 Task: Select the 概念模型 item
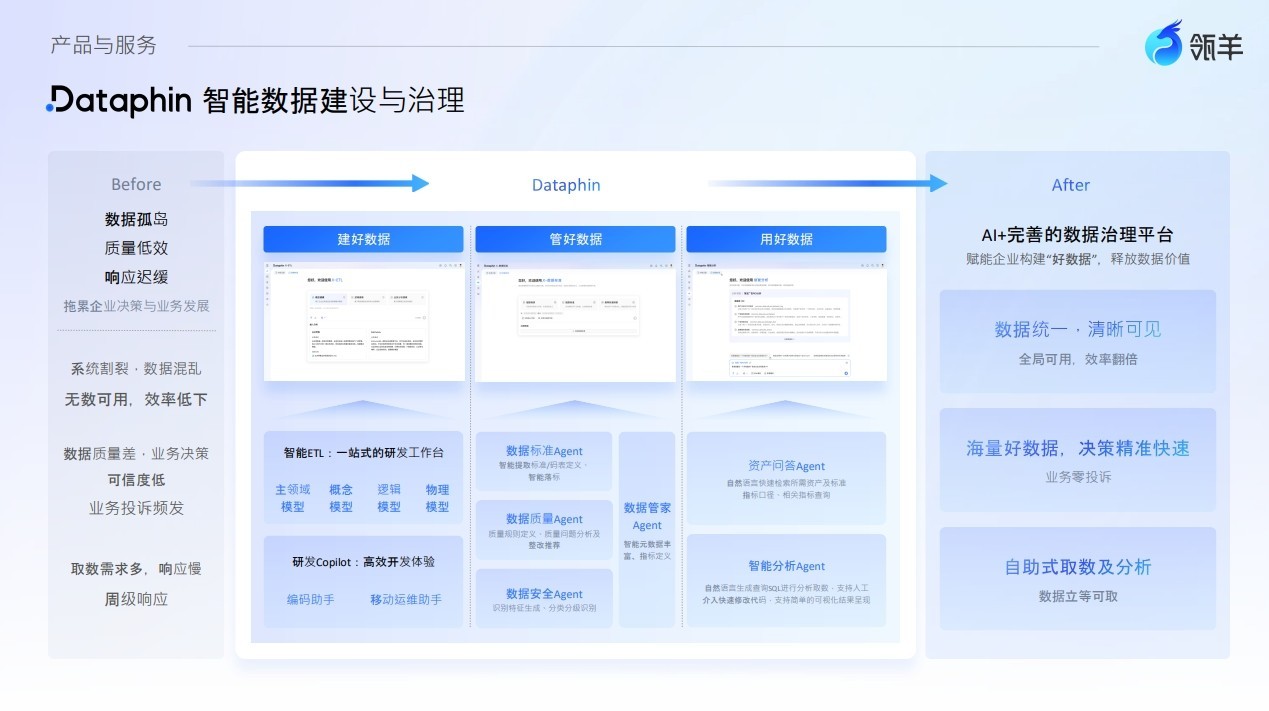341,498
